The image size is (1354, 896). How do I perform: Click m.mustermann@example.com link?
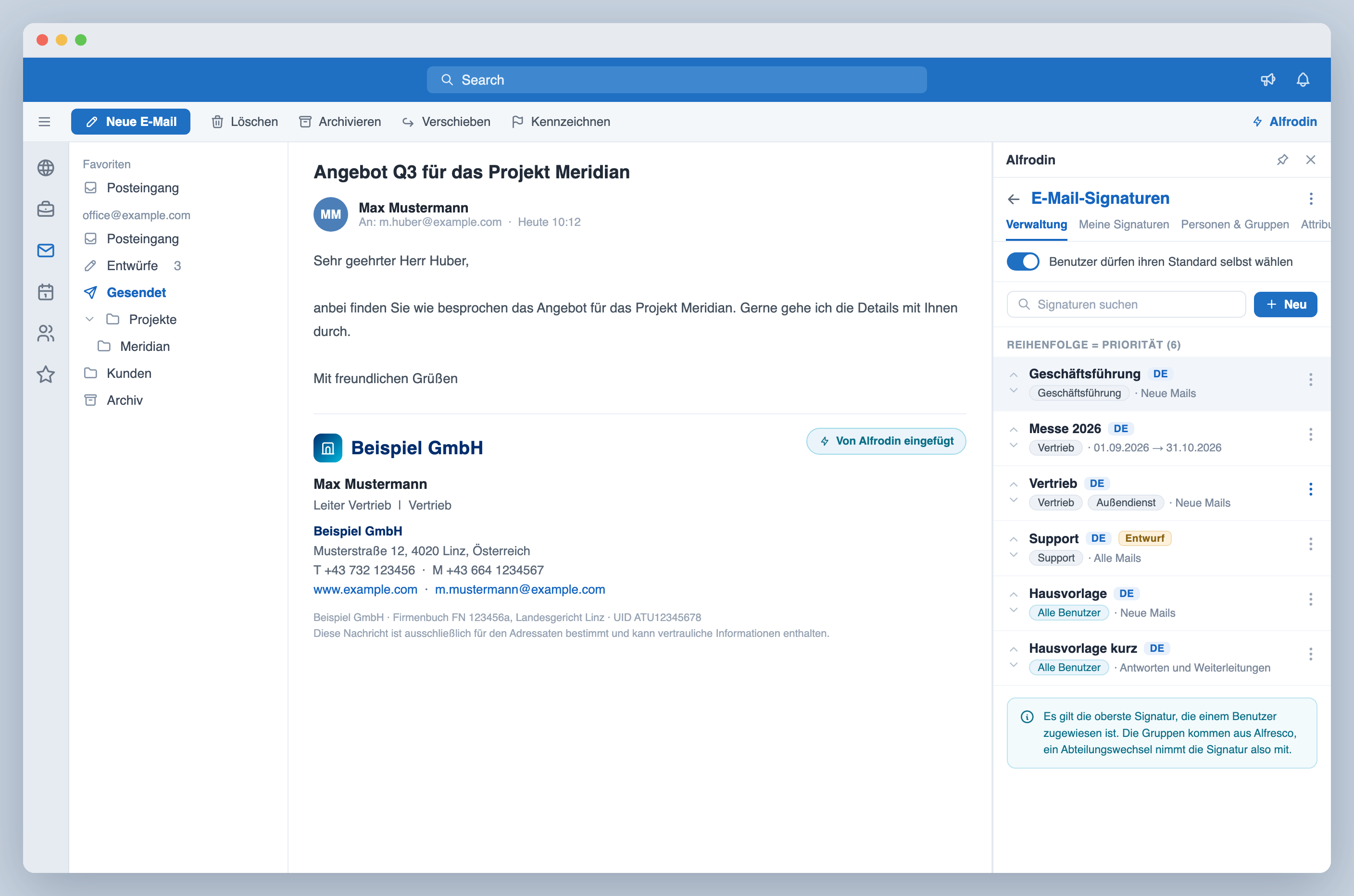(520, 589)
